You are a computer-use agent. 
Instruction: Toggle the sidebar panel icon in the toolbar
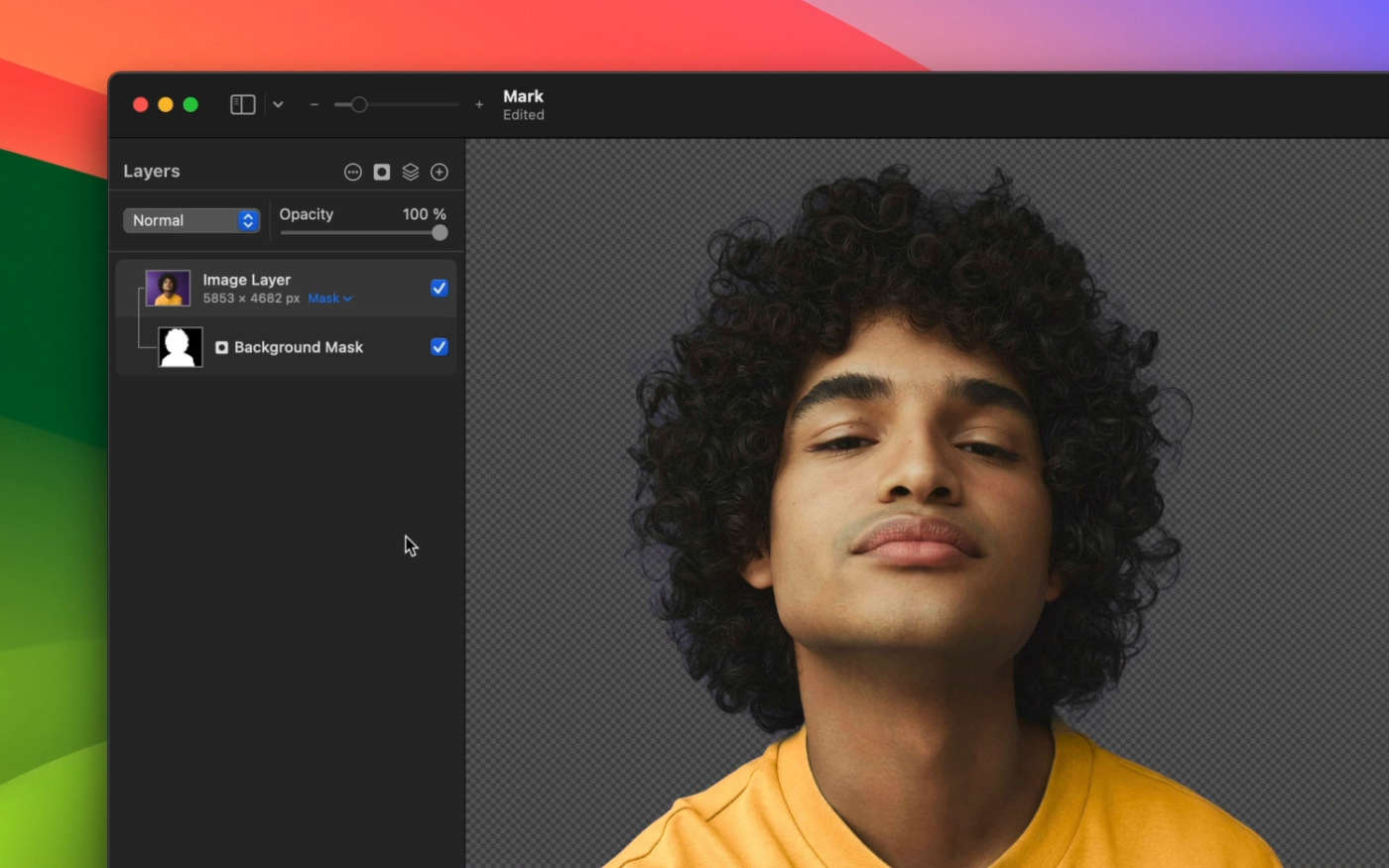click(243, 104)
